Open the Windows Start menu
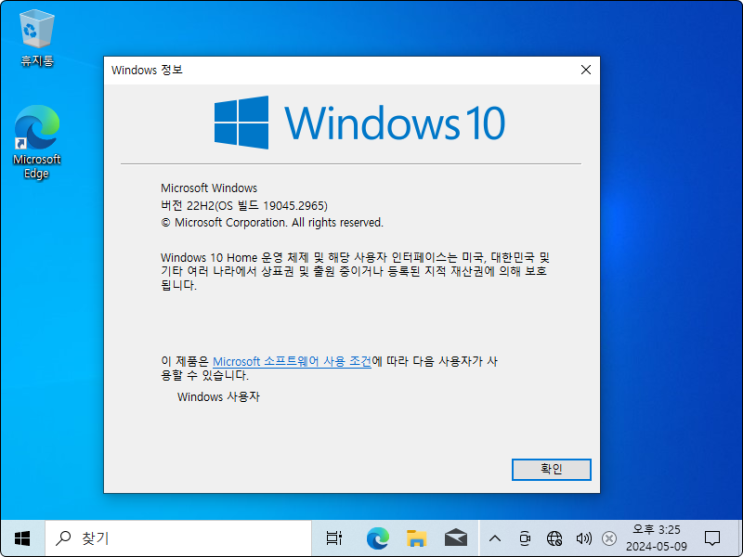 pyautogui.click(x=22, y=539)
